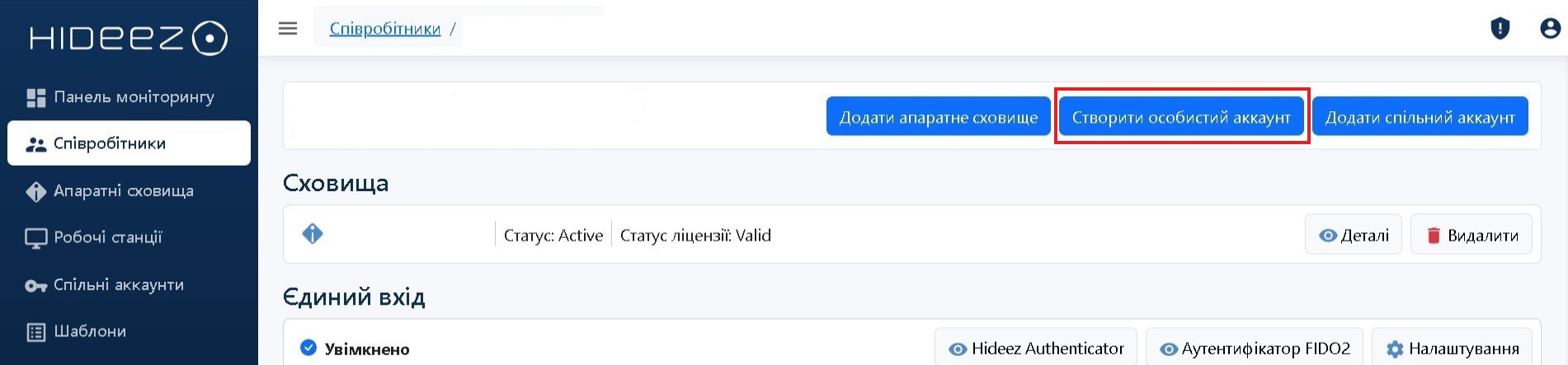Click the shield alert icon
Viewport: 1568px width, 365px height.
coord(1500,29)
